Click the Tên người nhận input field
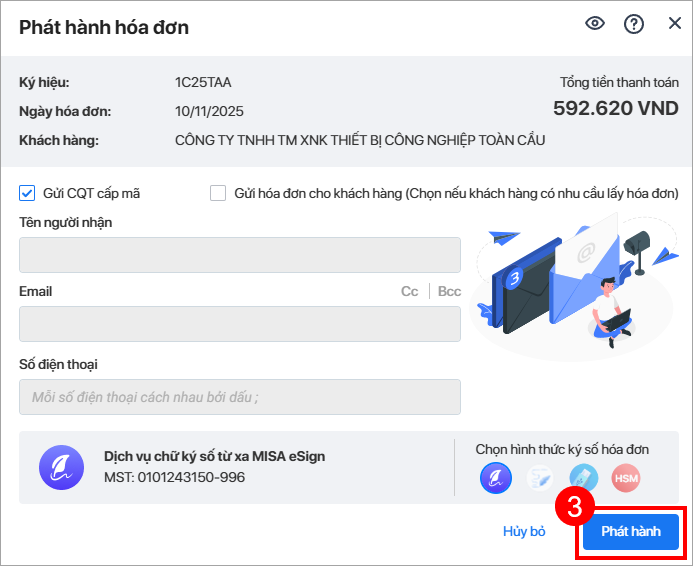This screenshot has height=566, width=693. (240, 255)
